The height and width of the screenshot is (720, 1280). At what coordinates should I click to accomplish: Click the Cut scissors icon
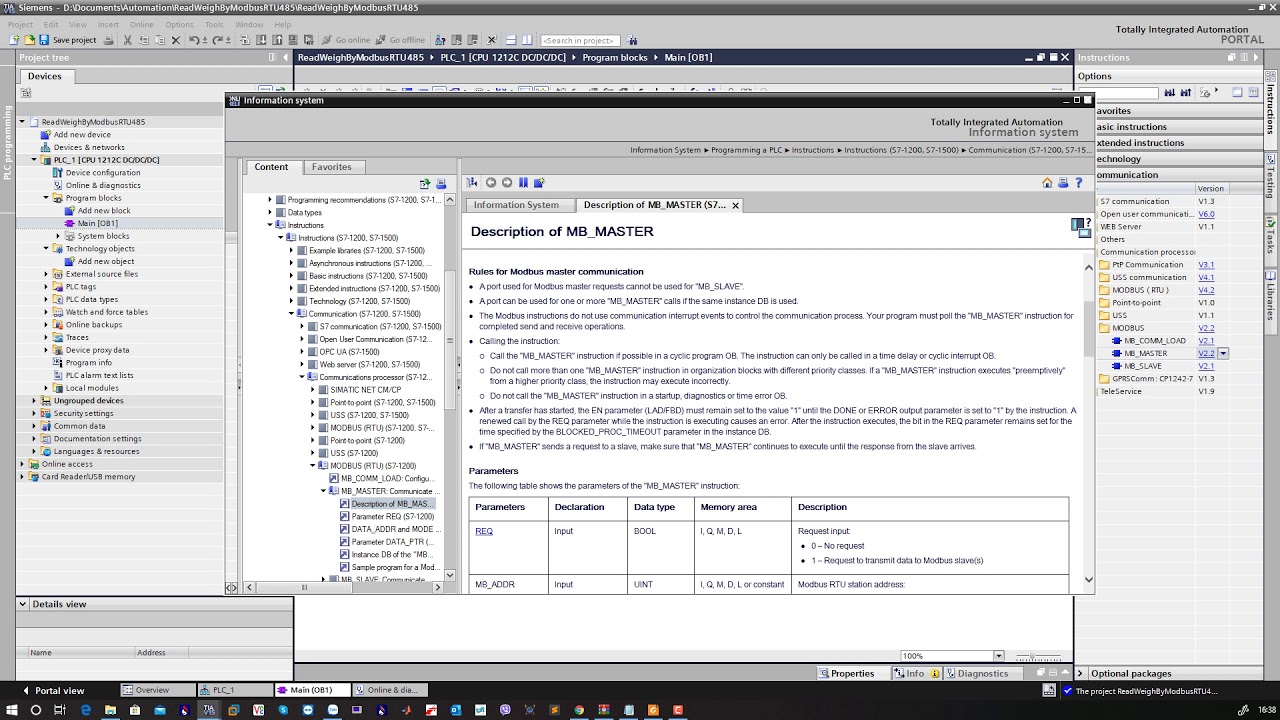pos(128,40)
